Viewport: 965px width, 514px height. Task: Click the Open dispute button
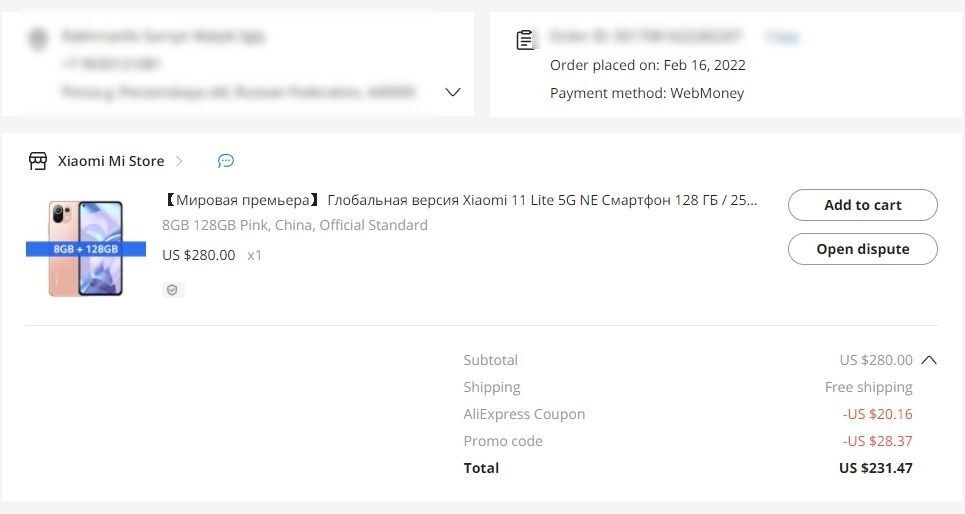862,249
